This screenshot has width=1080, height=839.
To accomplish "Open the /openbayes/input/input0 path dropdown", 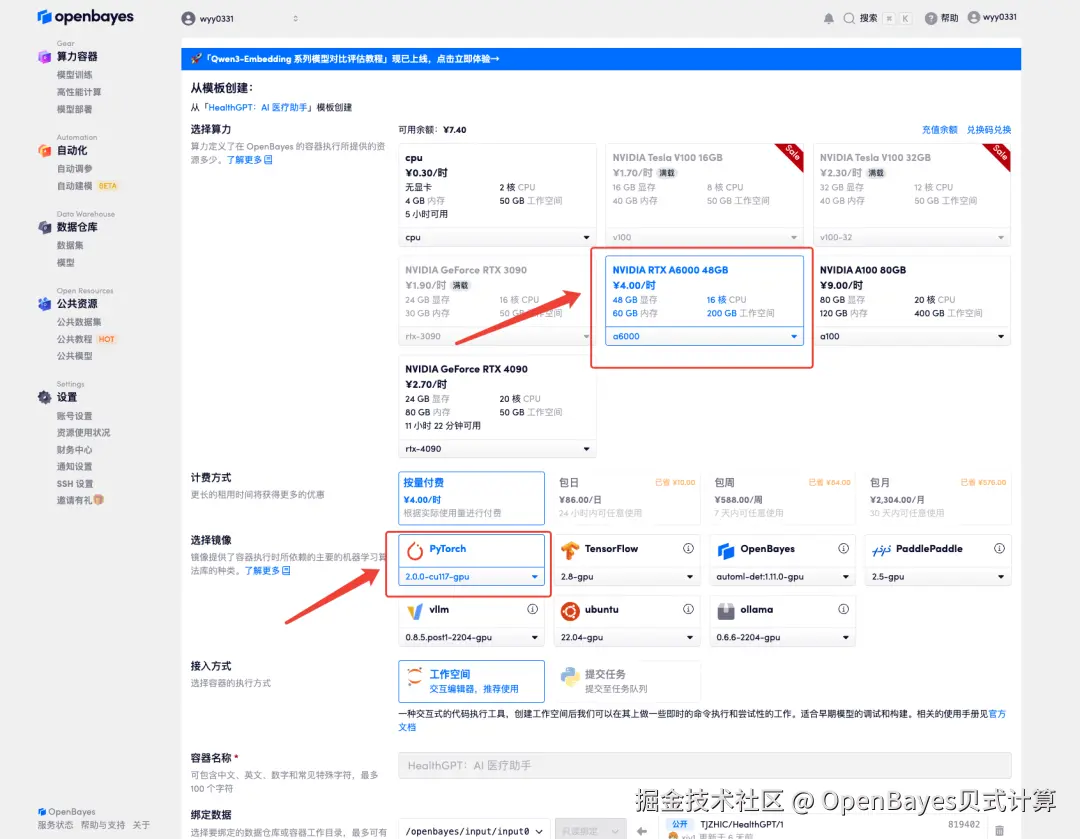I will (x=474, y=831).
